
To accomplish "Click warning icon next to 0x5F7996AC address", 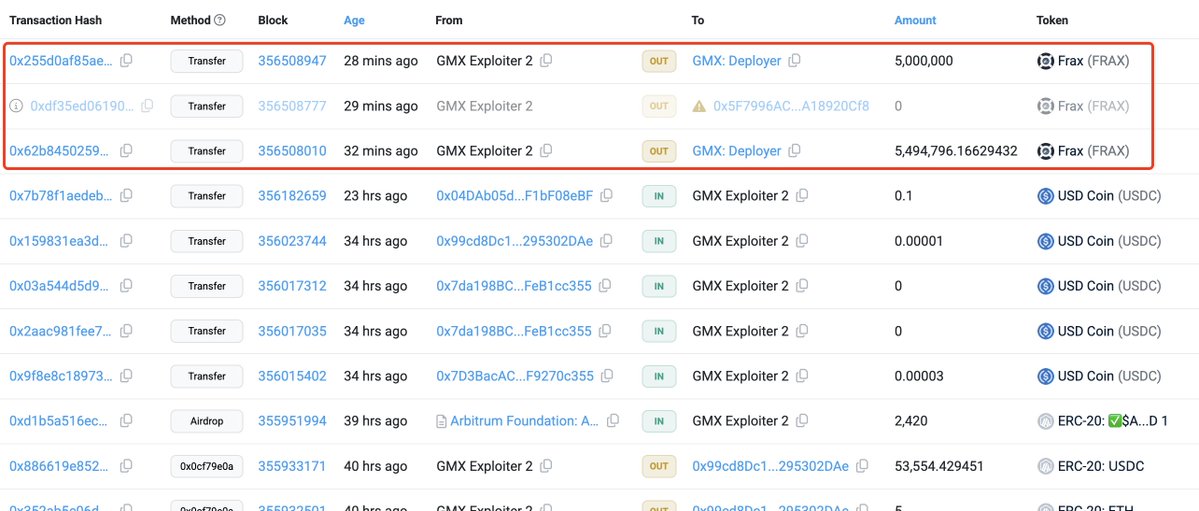I will click(699, 106).
